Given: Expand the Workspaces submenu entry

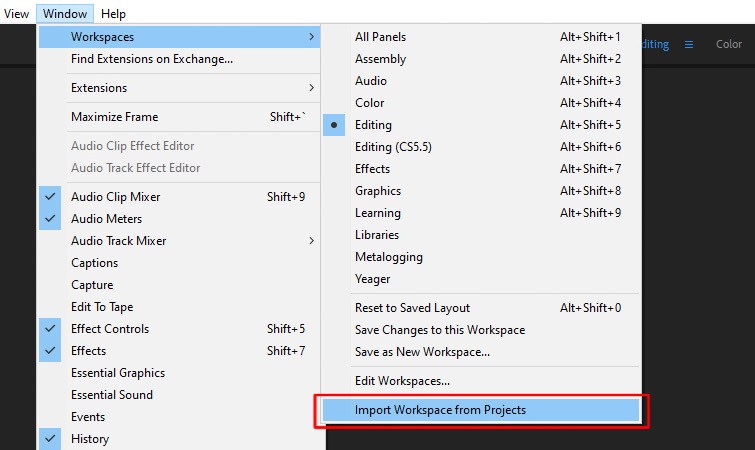Looking at the screenshot, I should (x=179, y=37).
